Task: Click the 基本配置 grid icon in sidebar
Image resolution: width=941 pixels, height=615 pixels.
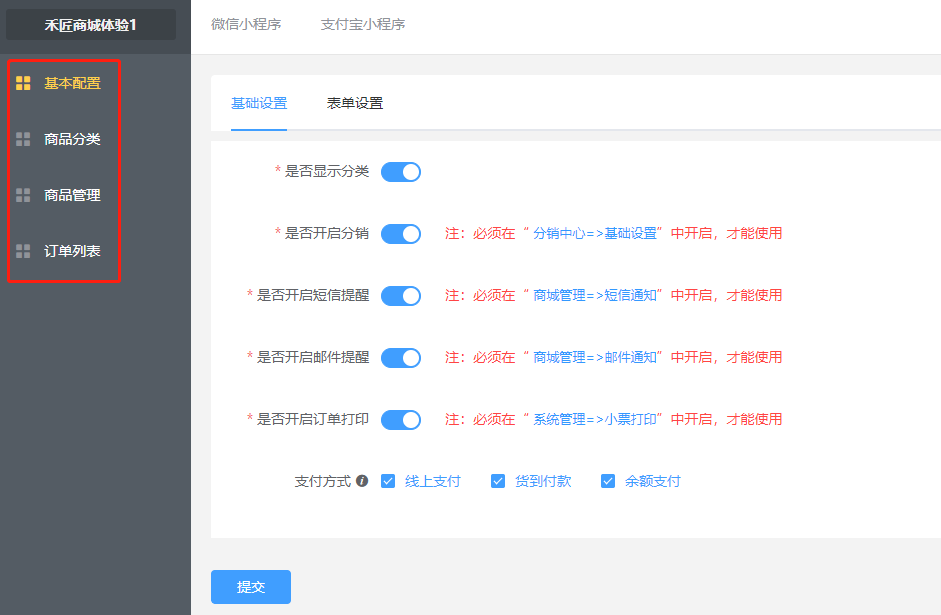Action: (23, 83)
